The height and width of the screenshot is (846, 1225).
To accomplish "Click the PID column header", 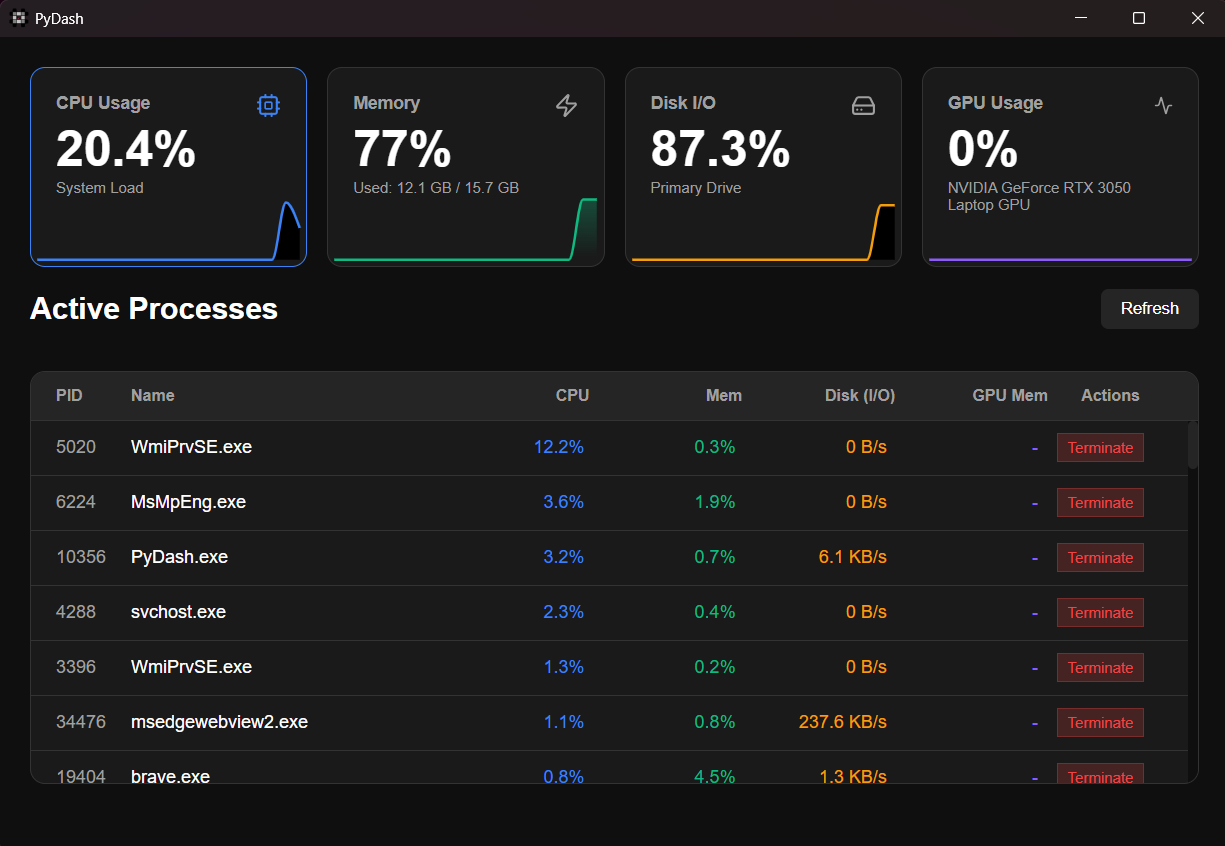I will coord(69,395).
